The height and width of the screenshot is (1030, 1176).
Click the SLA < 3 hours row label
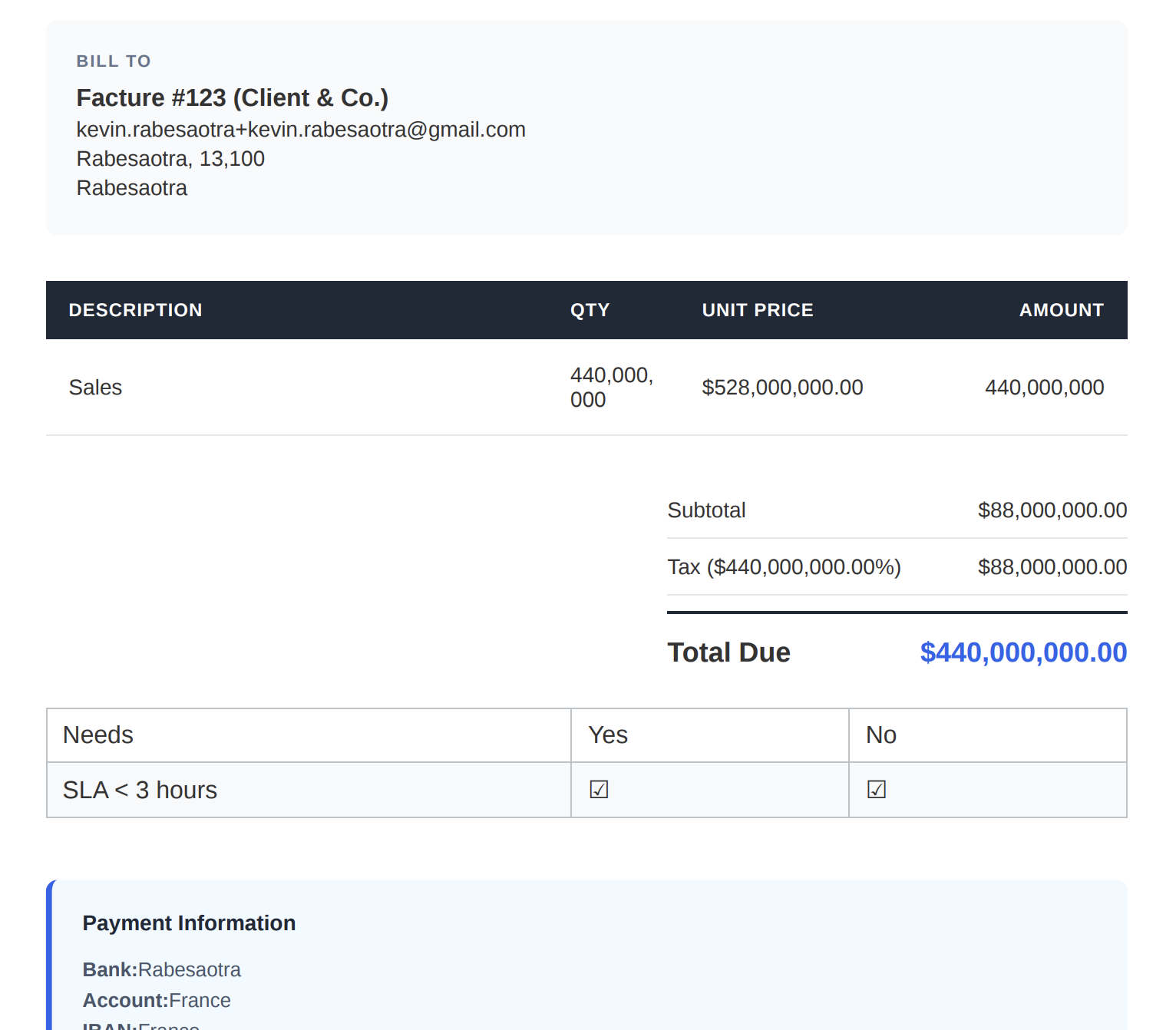pos(140,791)
